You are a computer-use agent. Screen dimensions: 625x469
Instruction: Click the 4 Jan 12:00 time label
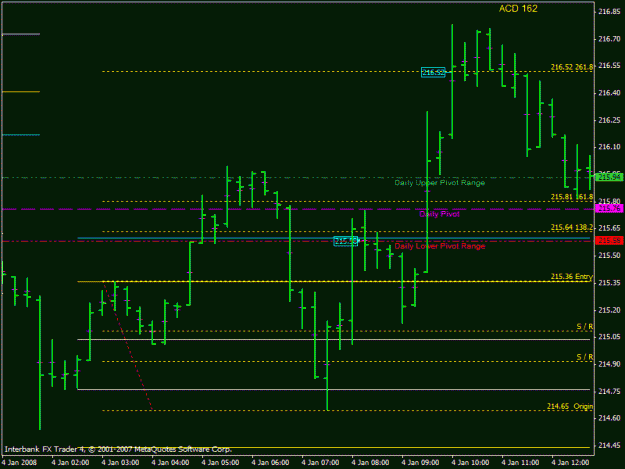point(570,463)
